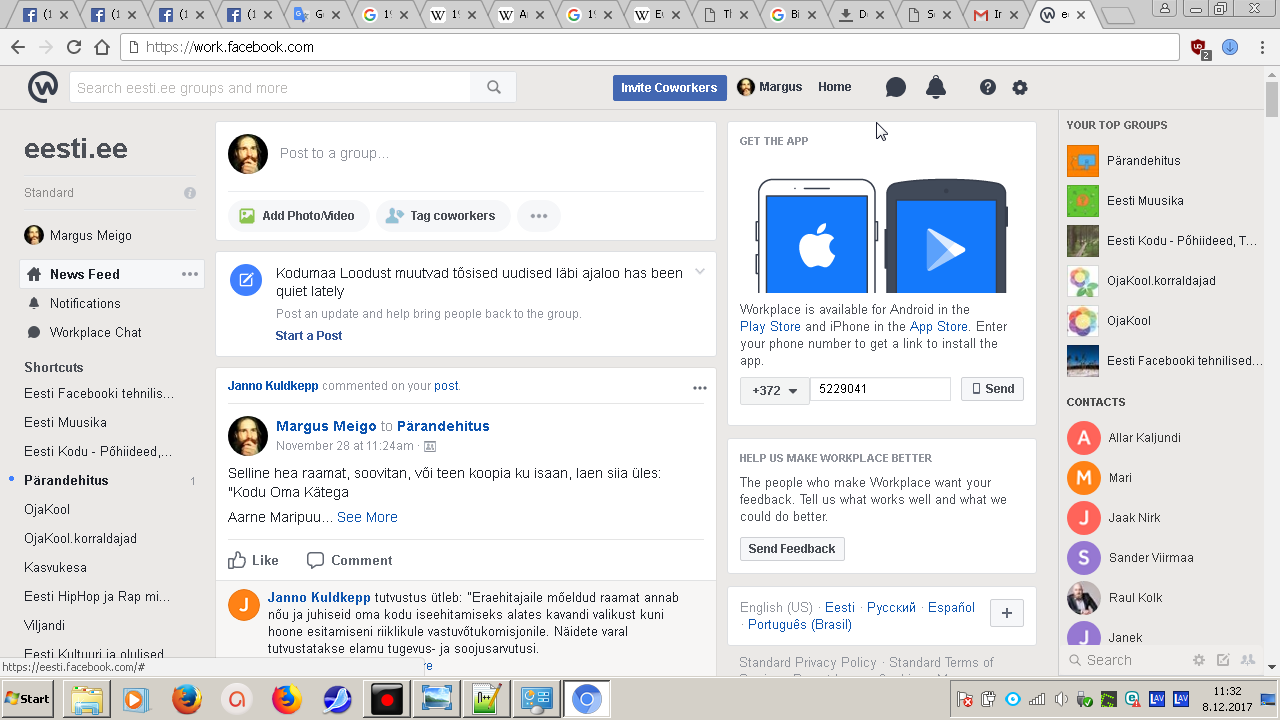Click the Standard Privacy Policy link
The width and height of the screenshot is (1280, 720).
808,662
